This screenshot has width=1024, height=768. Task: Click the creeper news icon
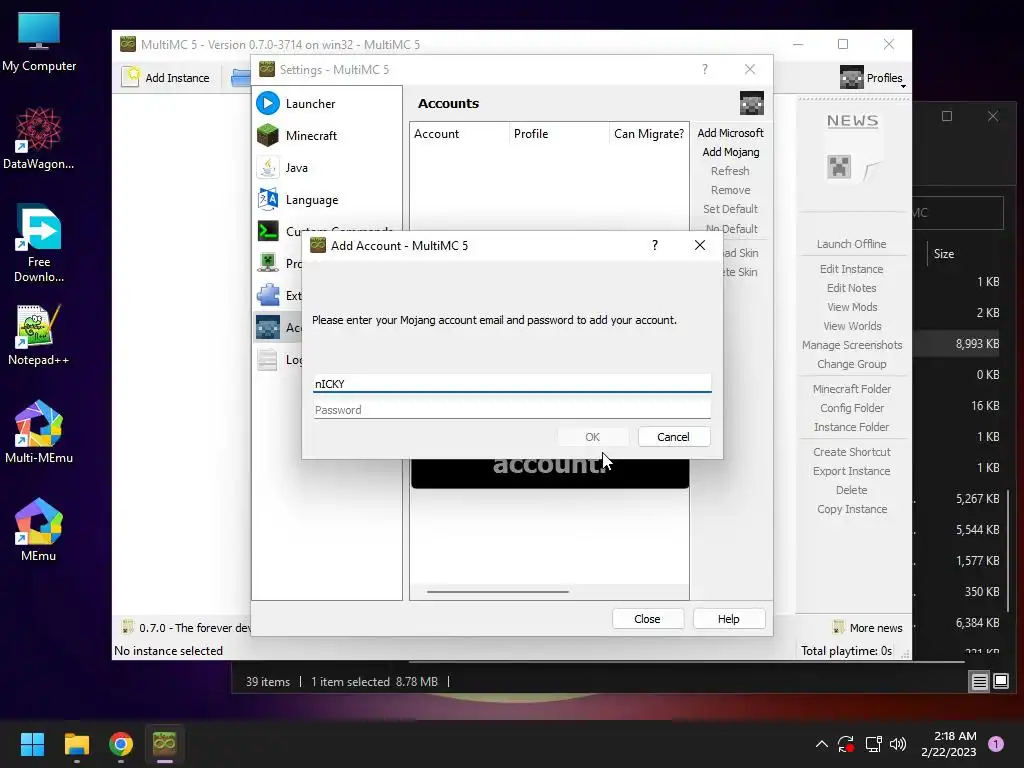tap(839, 167)
